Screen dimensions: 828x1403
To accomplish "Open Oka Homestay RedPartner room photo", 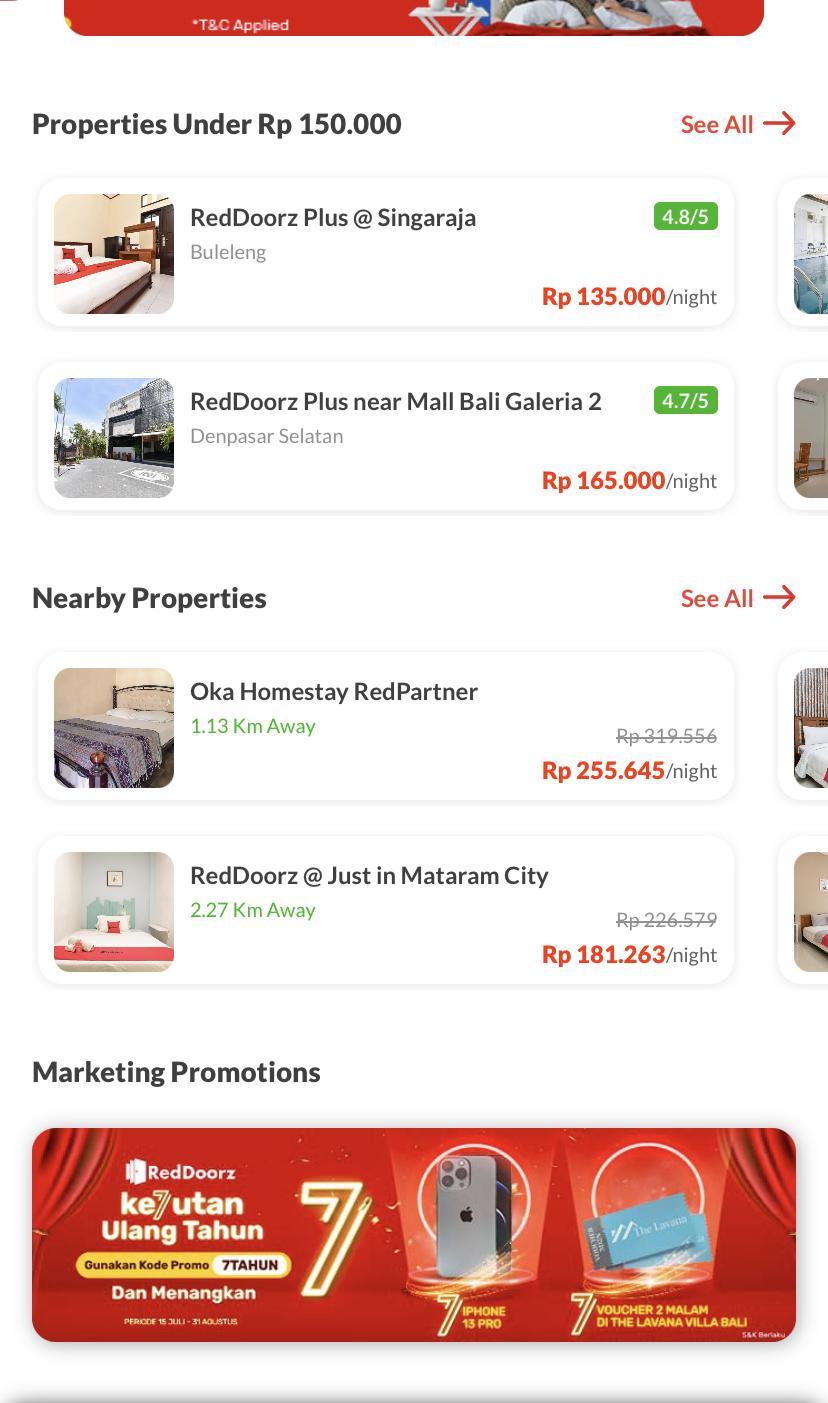I will click(114, 728).
